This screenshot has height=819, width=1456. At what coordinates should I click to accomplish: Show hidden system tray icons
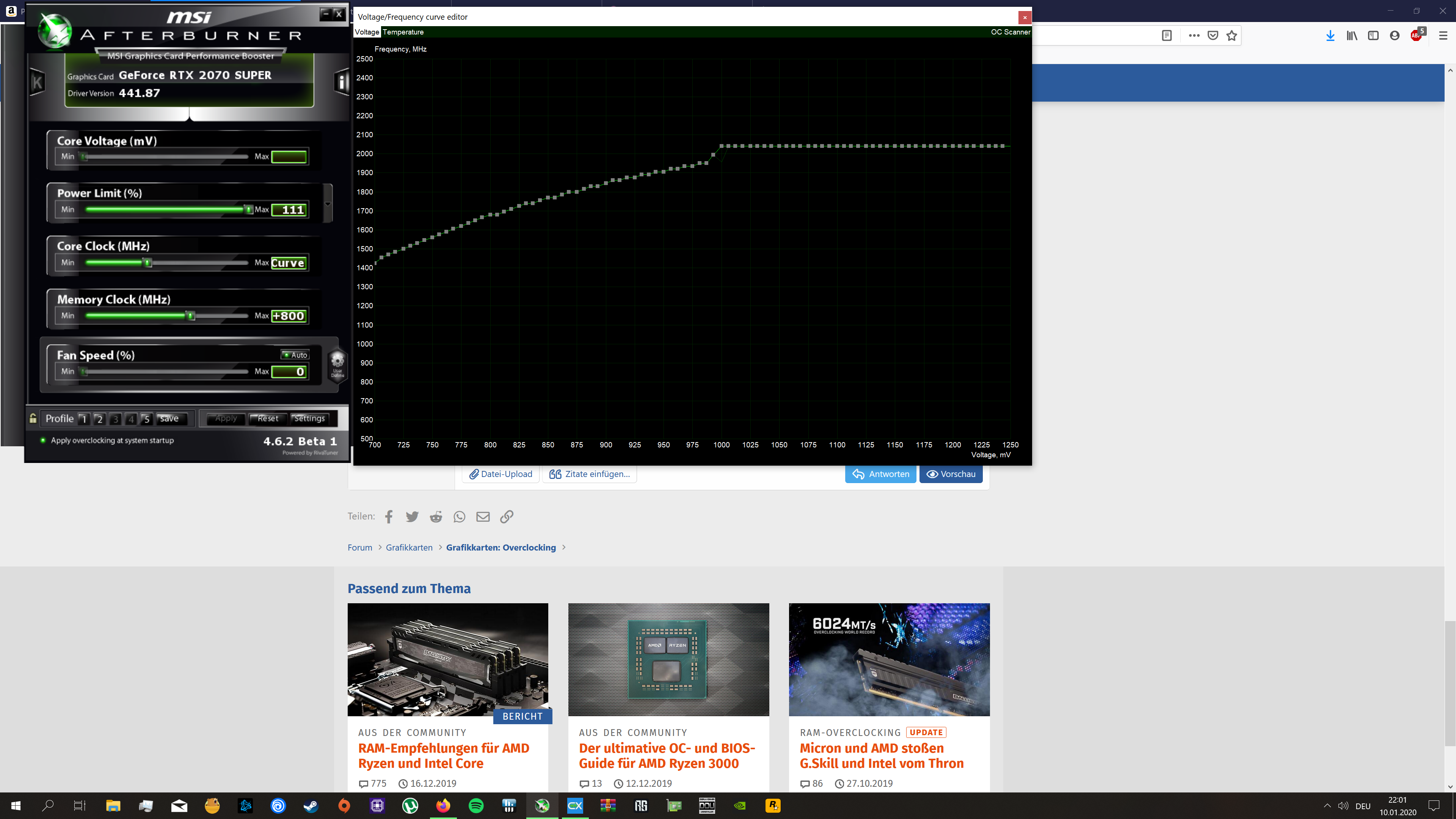1327,805
